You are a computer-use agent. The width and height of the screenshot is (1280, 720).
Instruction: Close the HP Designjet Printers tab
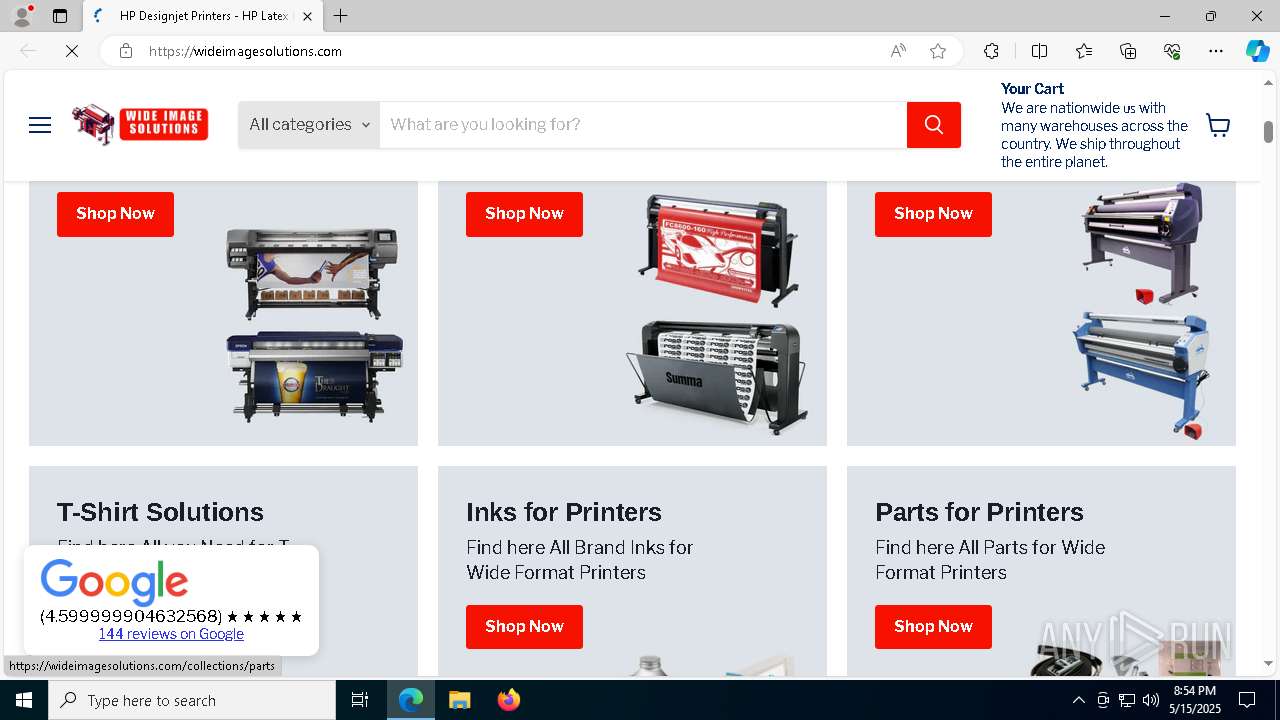tap(307, 16)
